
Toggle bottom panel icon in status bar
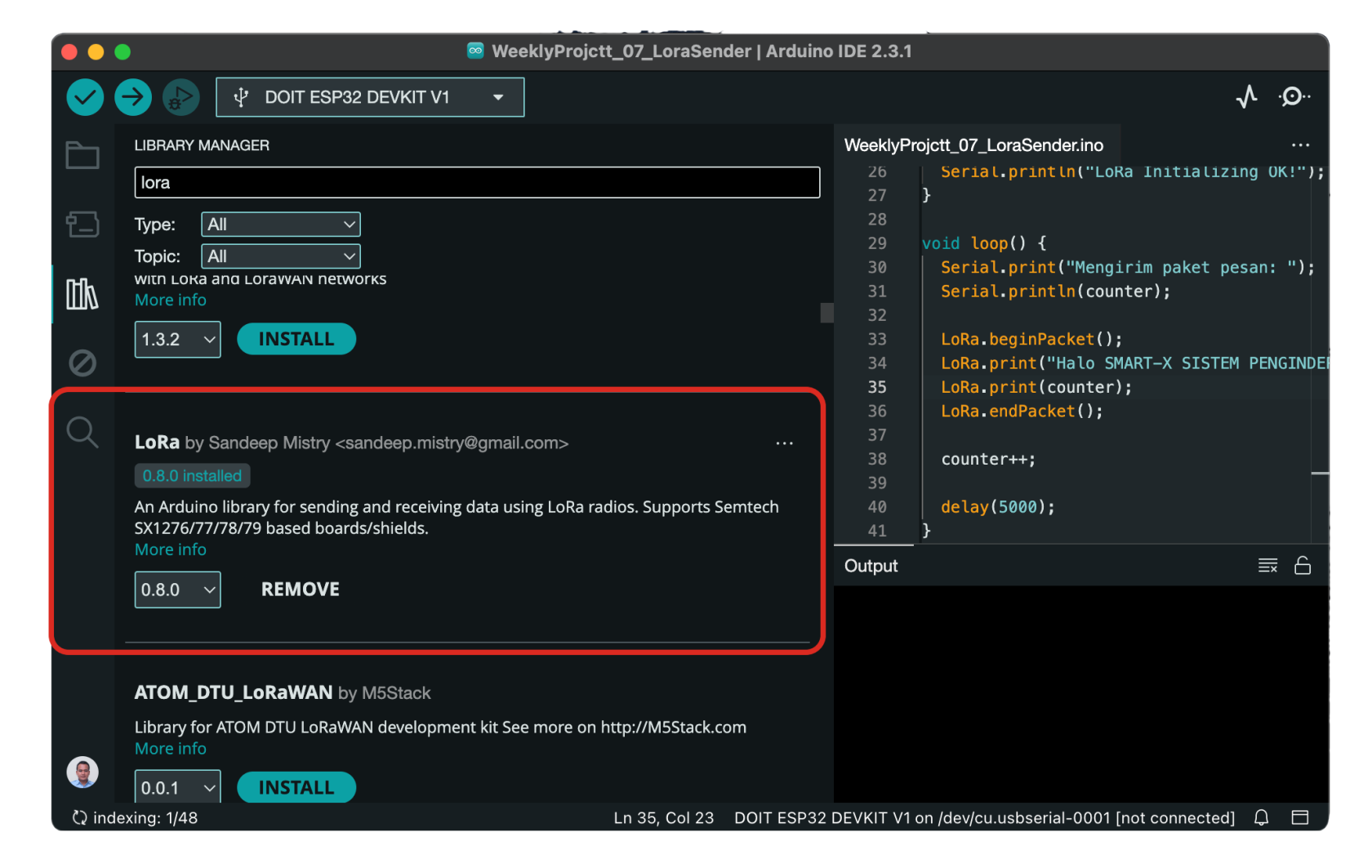tap(1300, 817)
